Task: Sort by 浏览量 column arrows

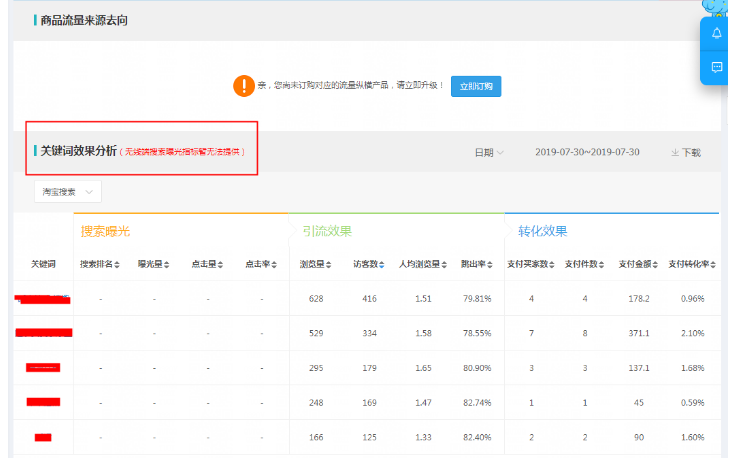Action: pyautogui.click(x=333, y=265)
